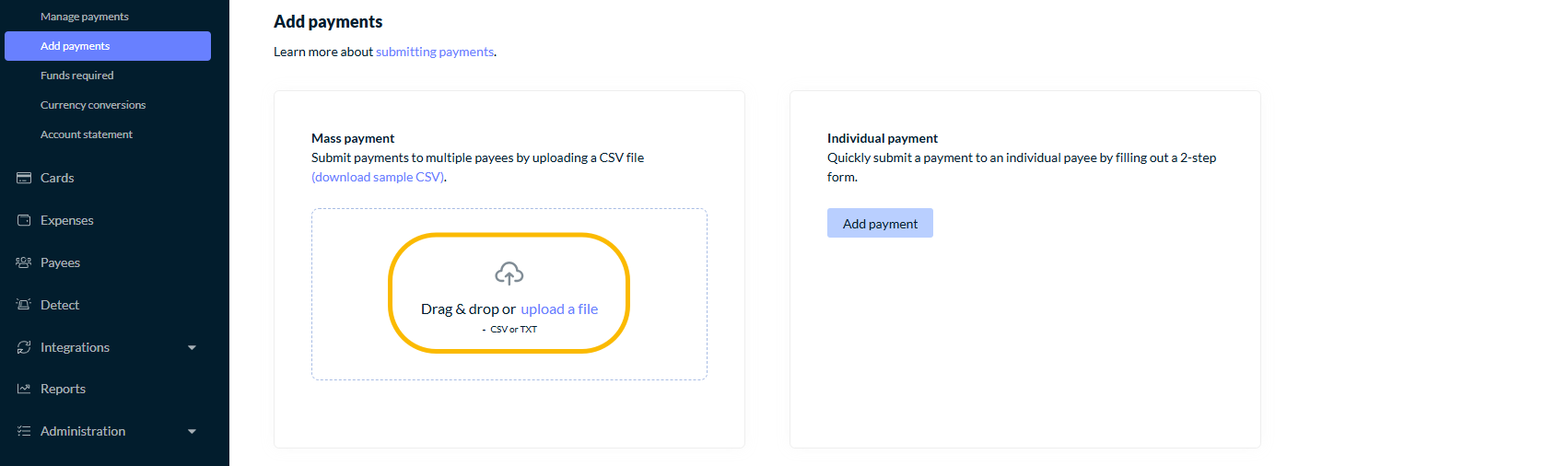Expand the Integrations dropdown arrow

[192, 348]
